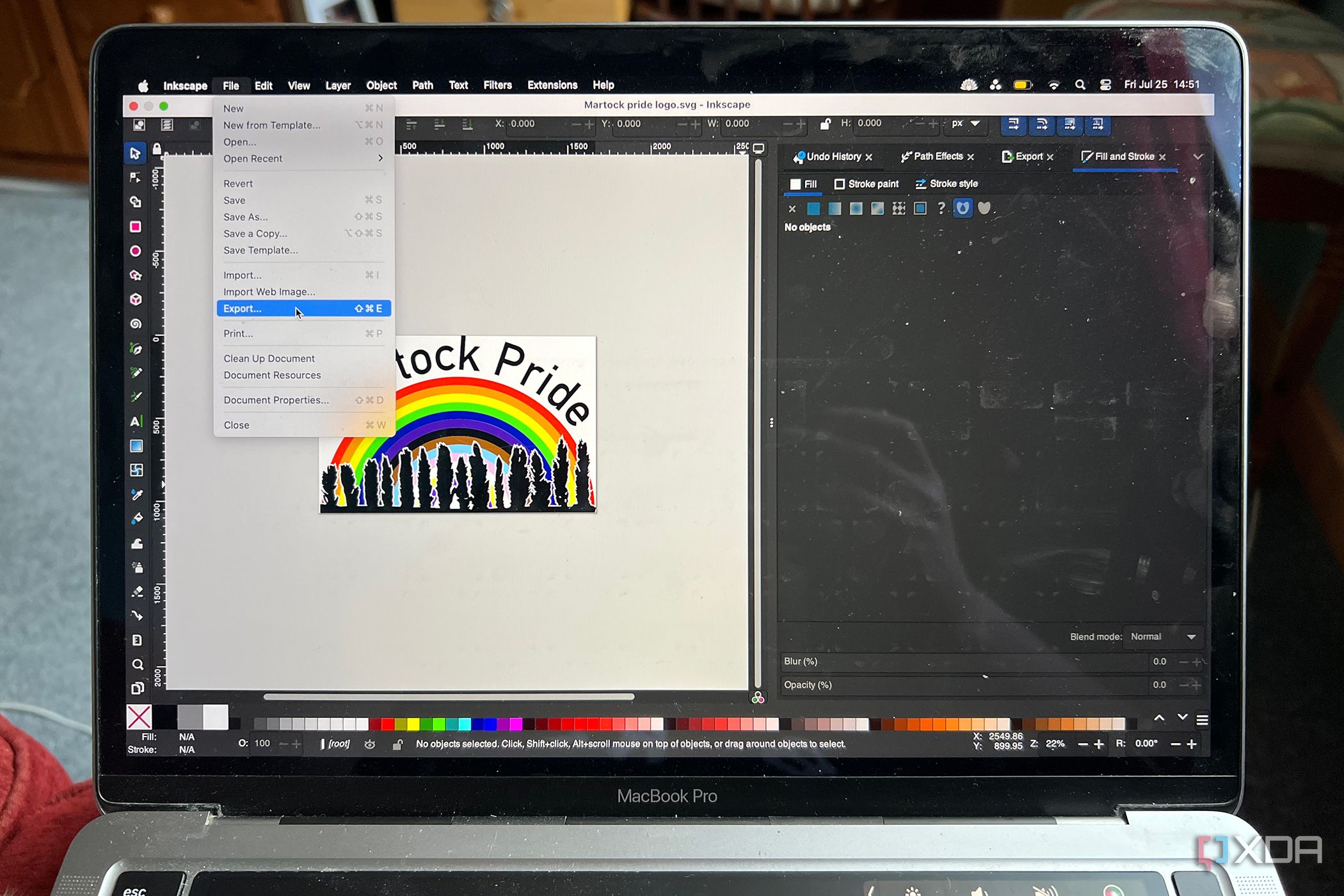Switch to the Stroke paint tab
This screenshot has width=1344, height=896.
tap(867, 184)
